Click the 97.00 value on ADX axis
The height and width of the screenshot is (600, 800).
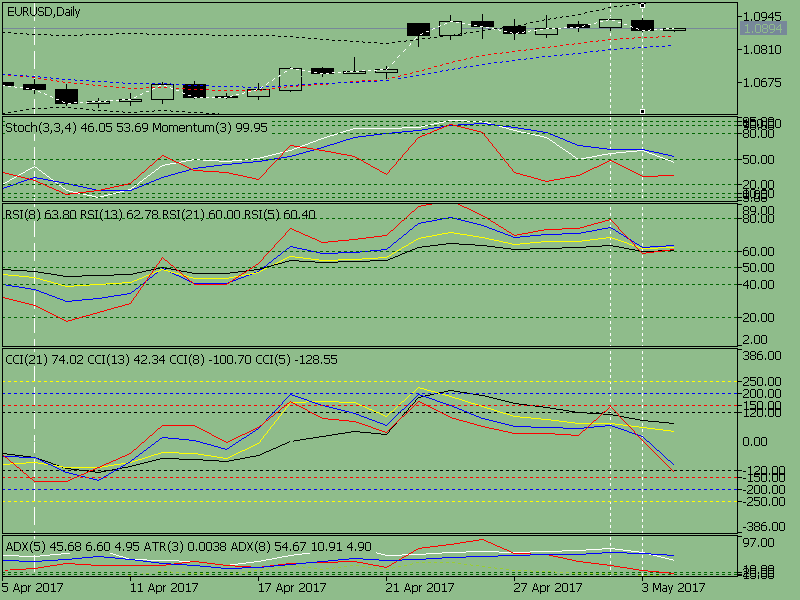(759, 543)
